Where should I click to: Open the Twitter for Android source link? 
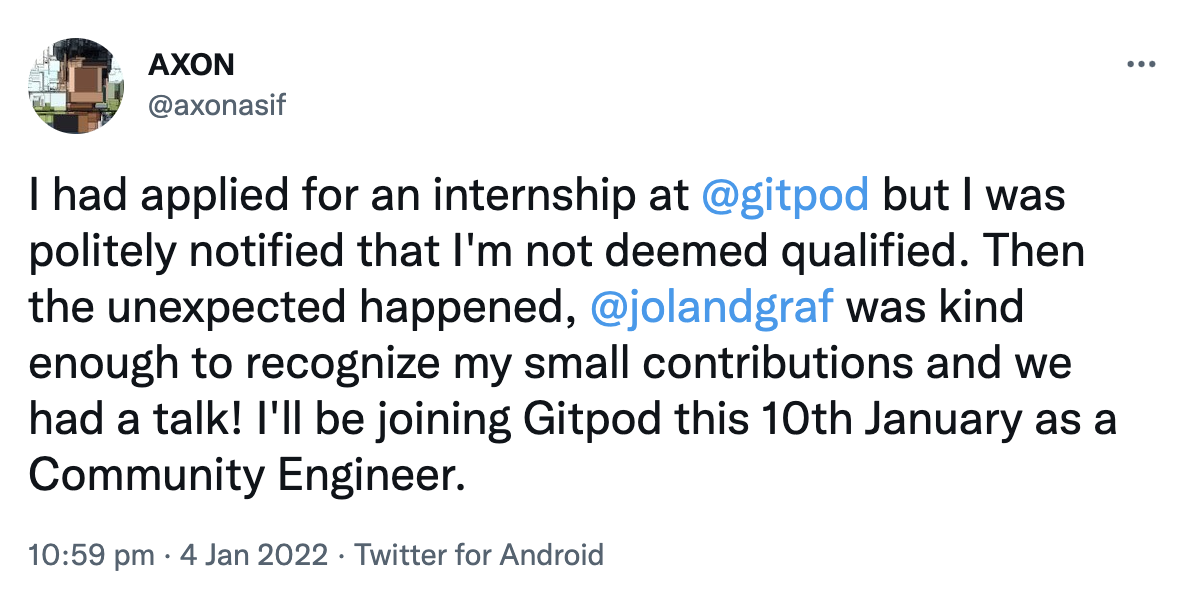[x=479, y=555]
